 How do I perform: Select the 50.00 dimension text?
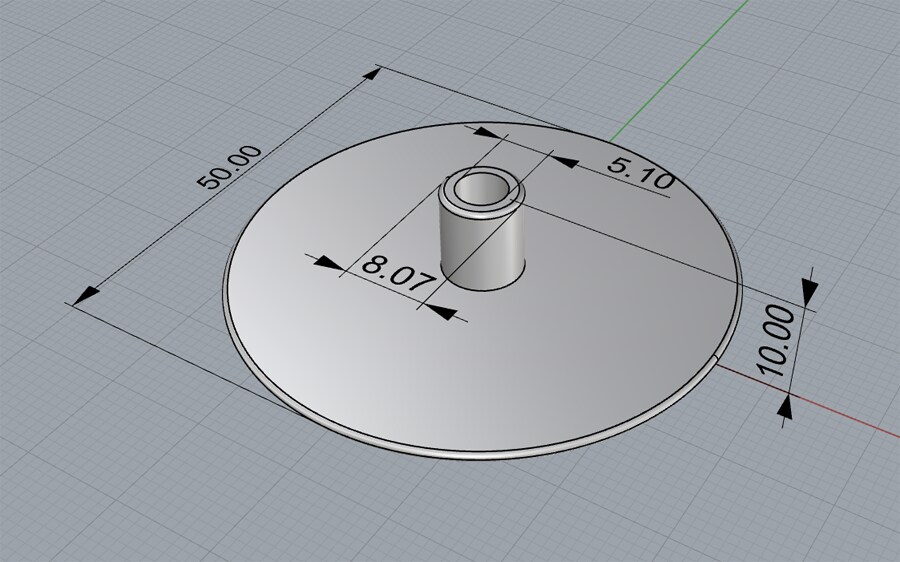click(x=231, y=166)
